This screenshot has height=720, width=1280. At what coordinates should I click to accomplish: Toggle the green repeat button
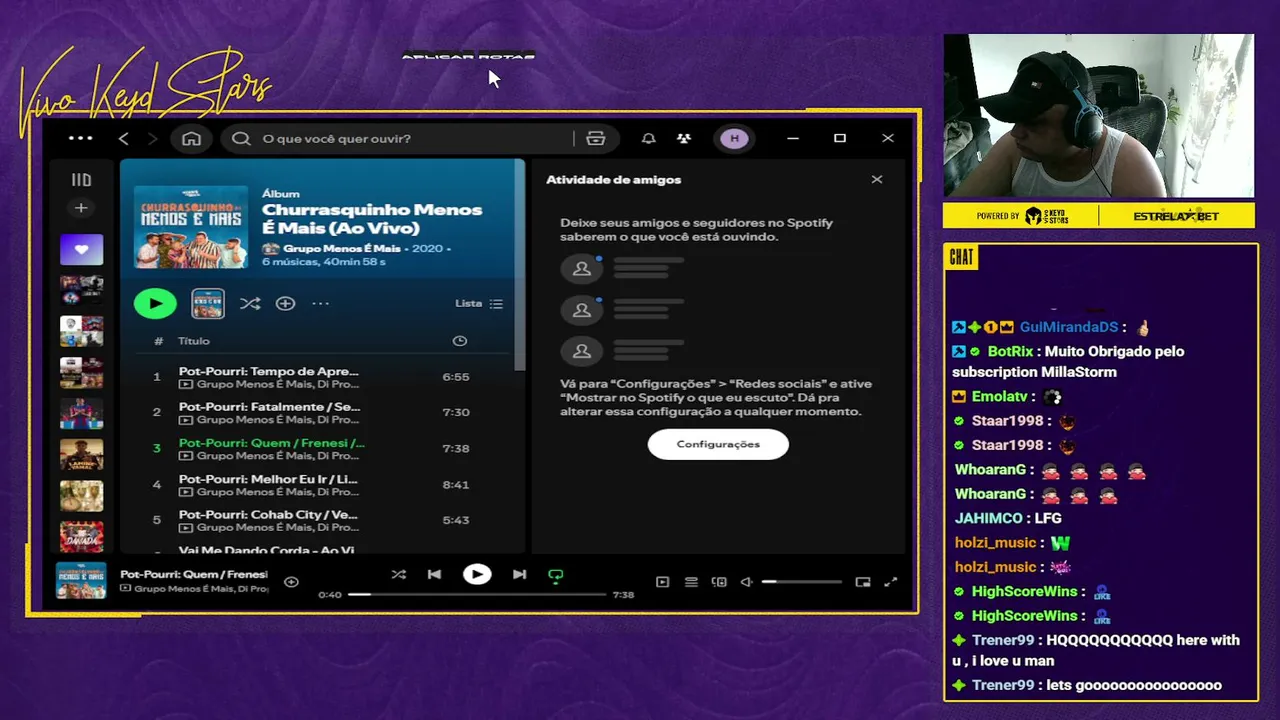[x=556, y=575]
